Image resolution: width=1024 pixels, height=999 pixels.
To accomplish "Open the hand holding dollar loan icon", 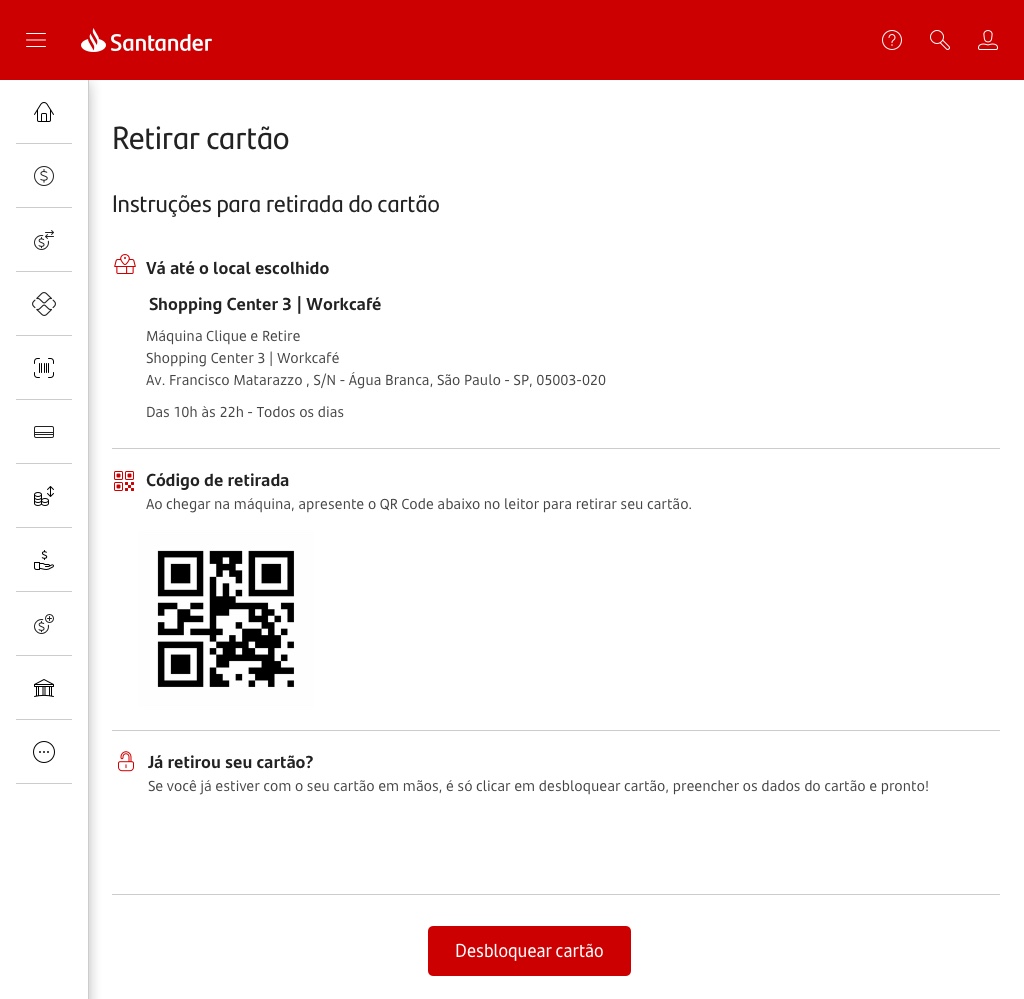I will coord(44,560).
